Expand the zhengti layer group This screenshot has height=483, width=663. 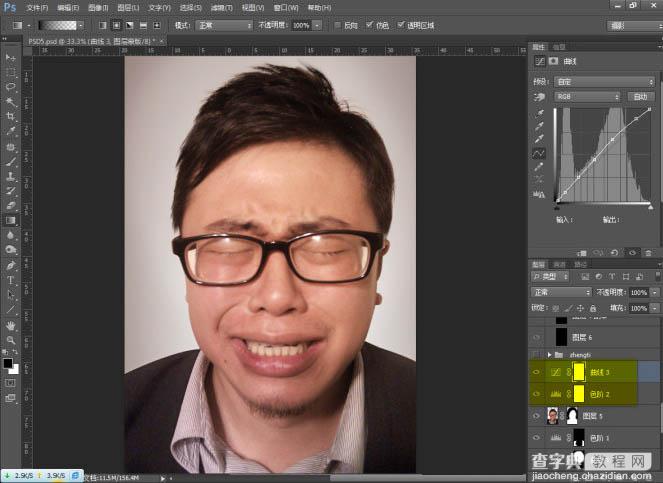pos(549,355)
